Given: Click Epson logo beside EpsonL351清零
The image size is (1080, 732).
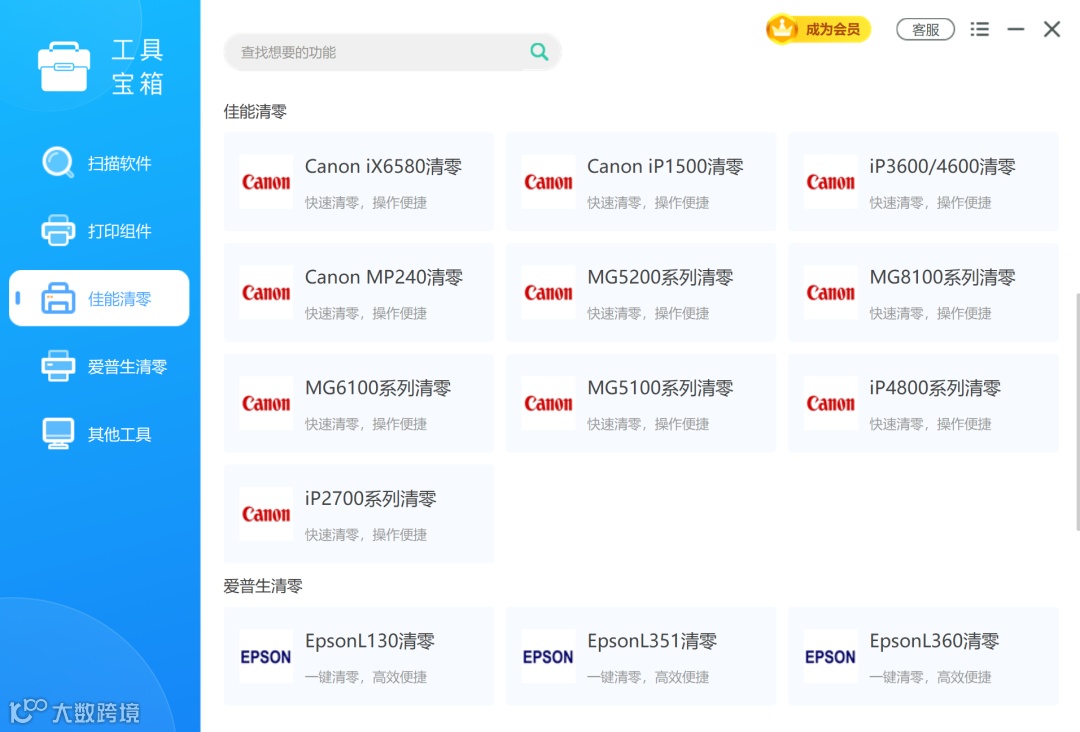Looking at the screenshot, I should [x=548, y=657].
